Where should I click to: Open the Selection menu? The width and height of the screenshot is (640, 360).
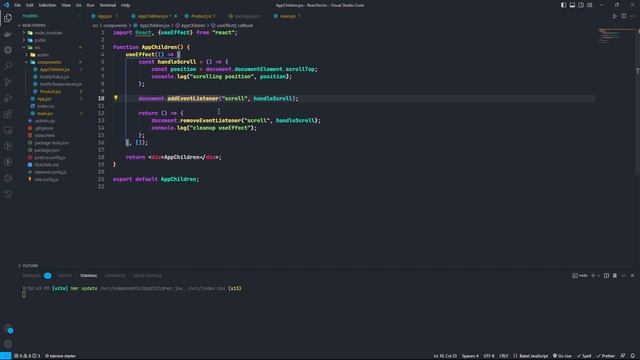click(47, 5)
